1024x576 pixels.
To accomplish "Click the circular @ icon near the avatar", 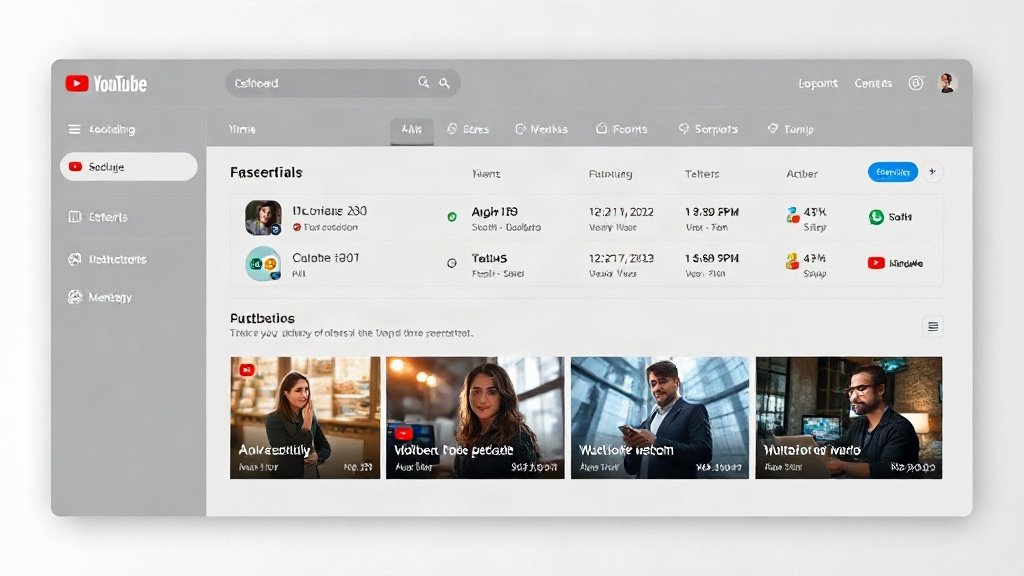I will point(916,83).
